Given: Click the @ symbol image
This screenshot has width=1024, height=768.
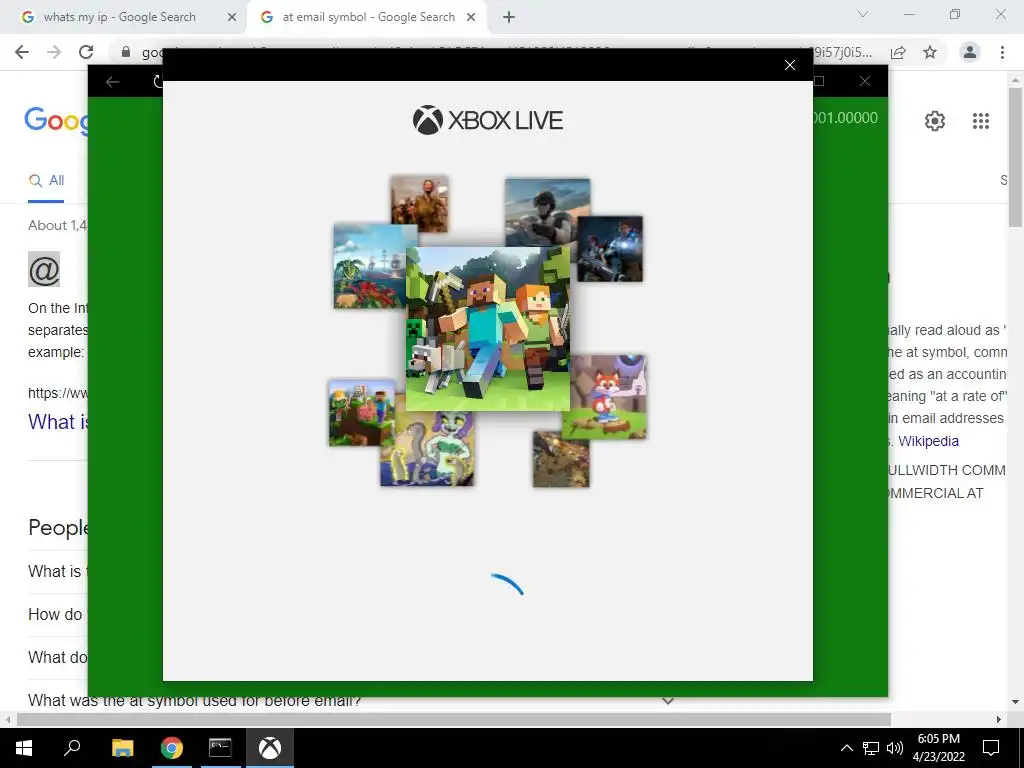Looking at the screenshot, I should tap(44, 269).
